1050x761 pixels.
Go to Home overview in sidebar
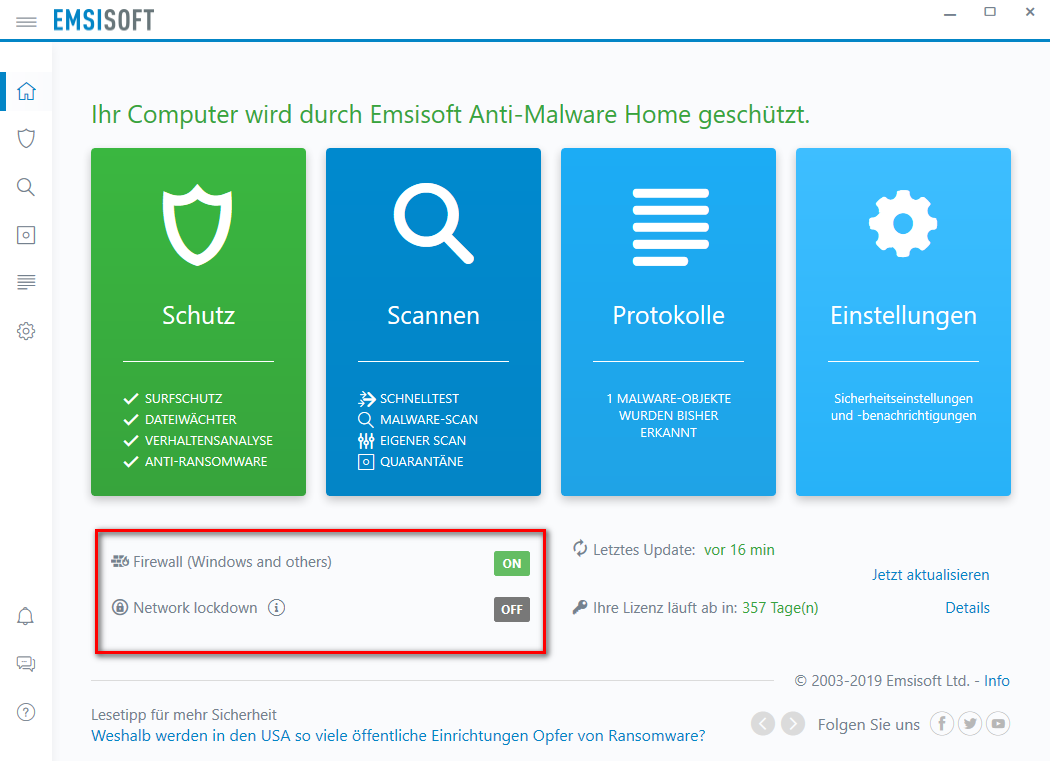pyautogui.click(x=26, y=91)
